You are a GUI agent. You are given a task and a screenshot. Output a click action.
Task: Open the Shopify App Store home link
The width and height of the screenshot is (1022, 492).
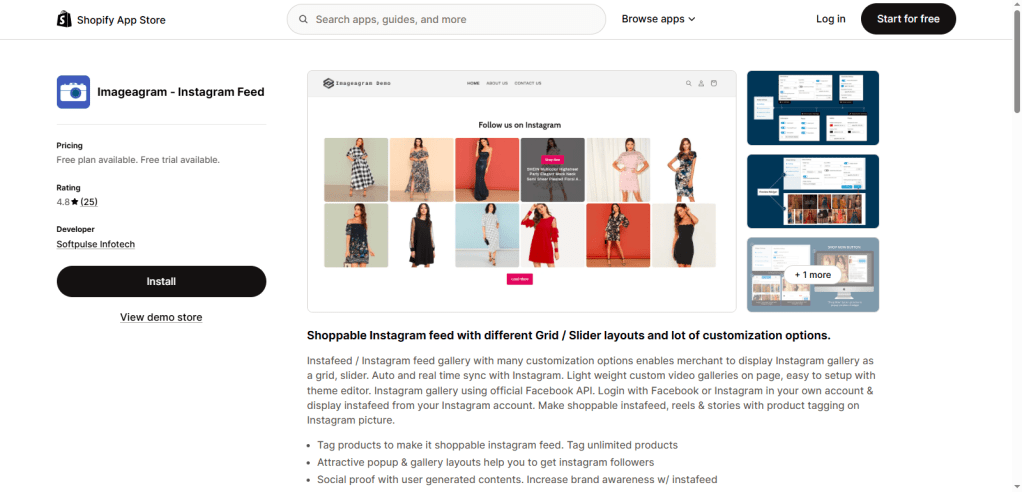tap(111, 20)
